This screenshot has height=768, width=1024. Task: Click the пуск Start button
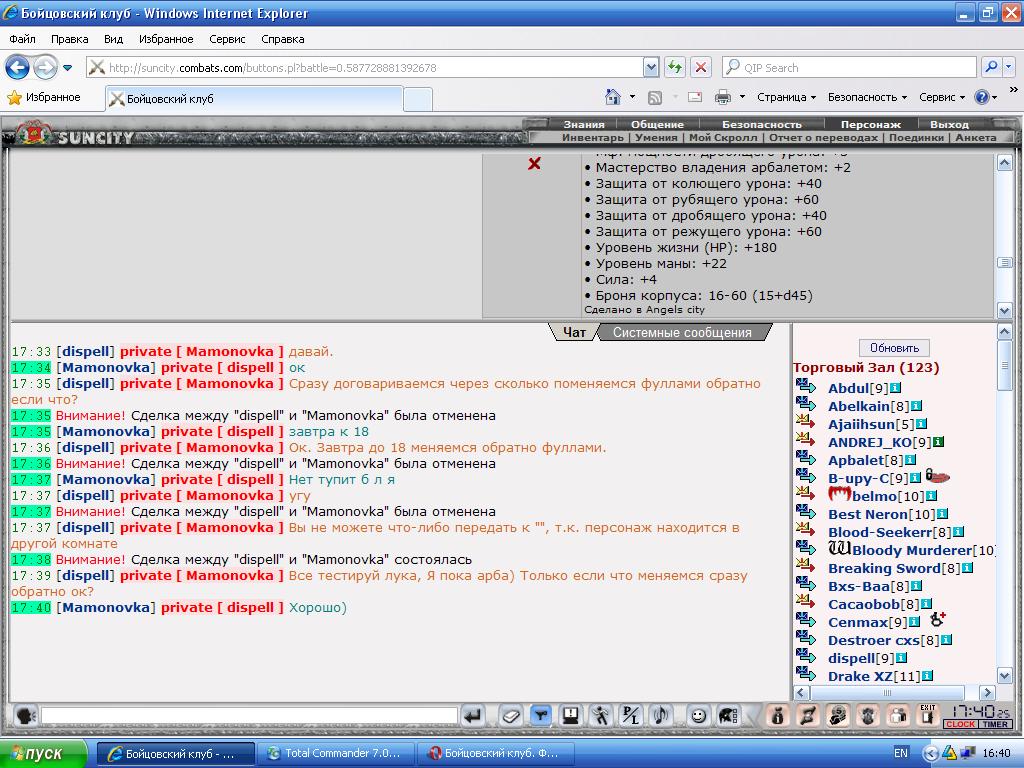(x=43, y=754)
